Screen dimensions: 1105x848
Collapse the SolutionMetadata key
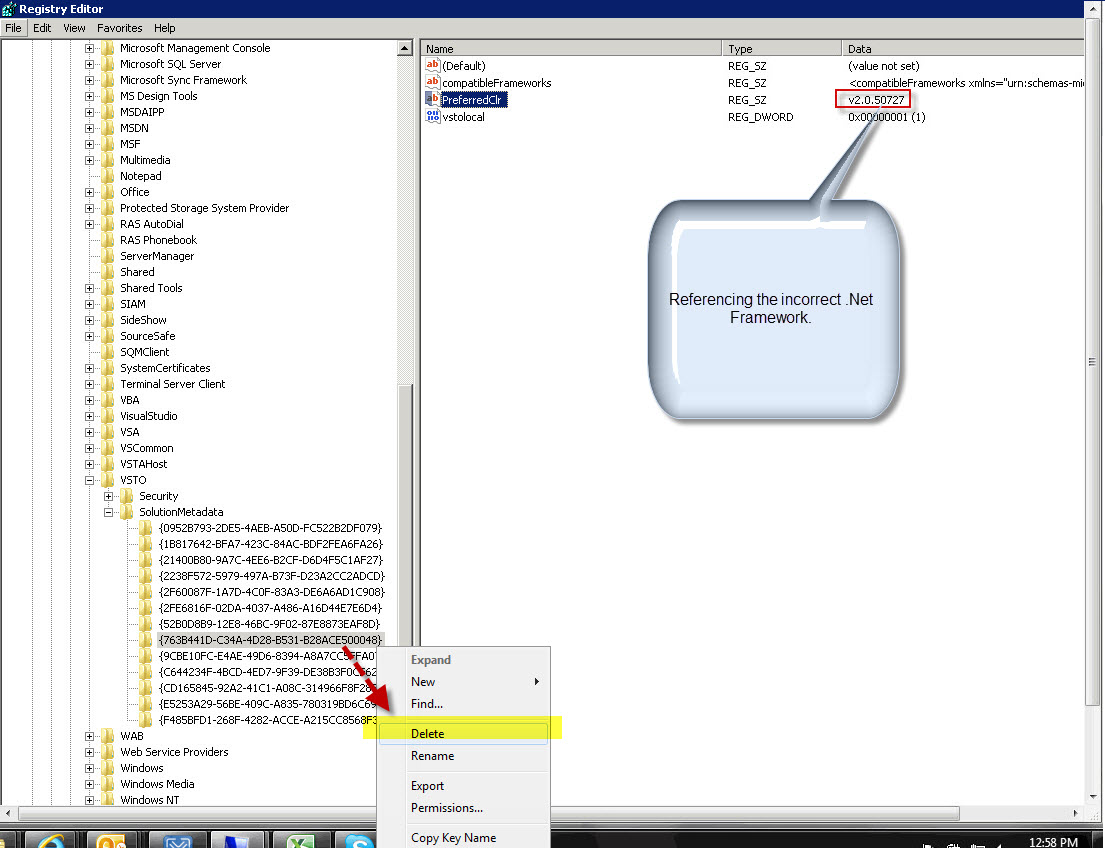[109, 512]
